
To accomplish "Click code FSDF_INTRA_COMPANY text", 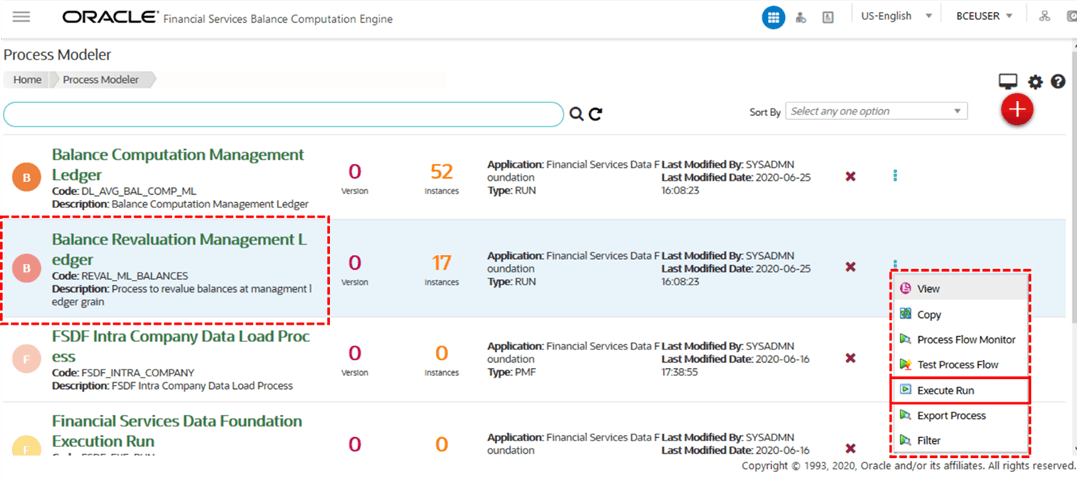I will (x=137, y=373).
